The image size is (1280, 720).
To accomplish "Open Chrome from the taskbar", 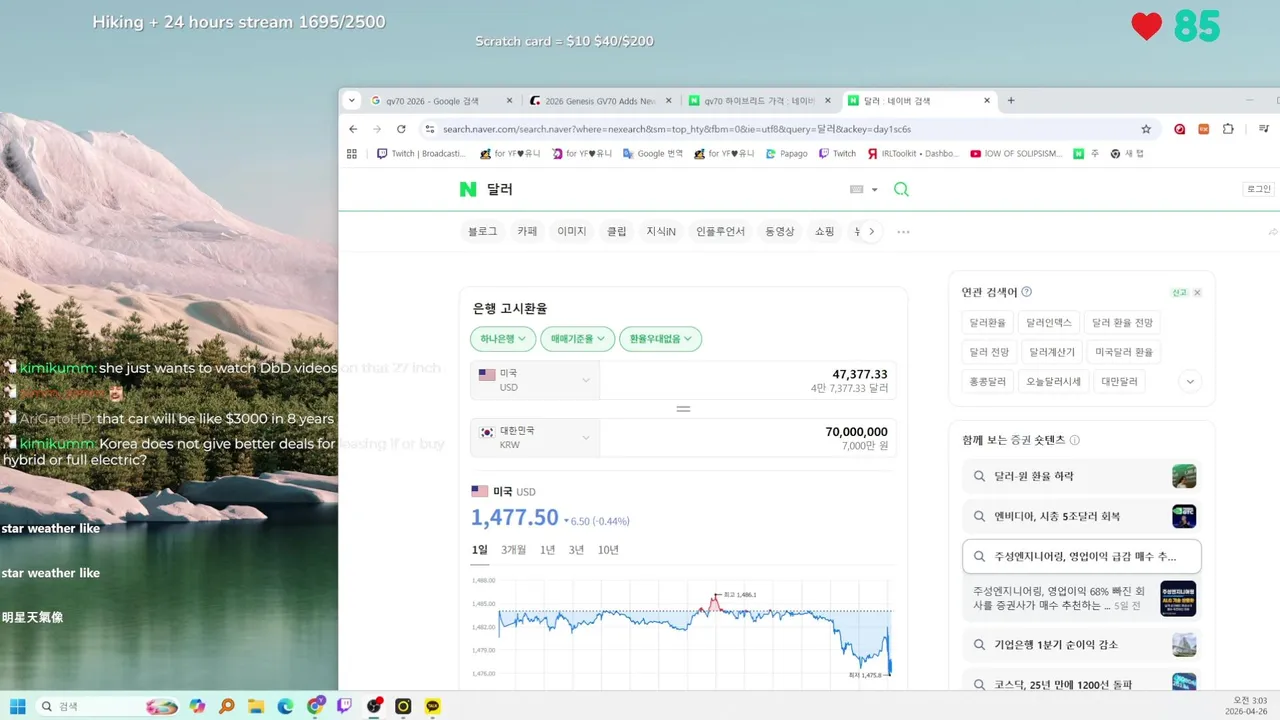I will click(x=315, y=706).
